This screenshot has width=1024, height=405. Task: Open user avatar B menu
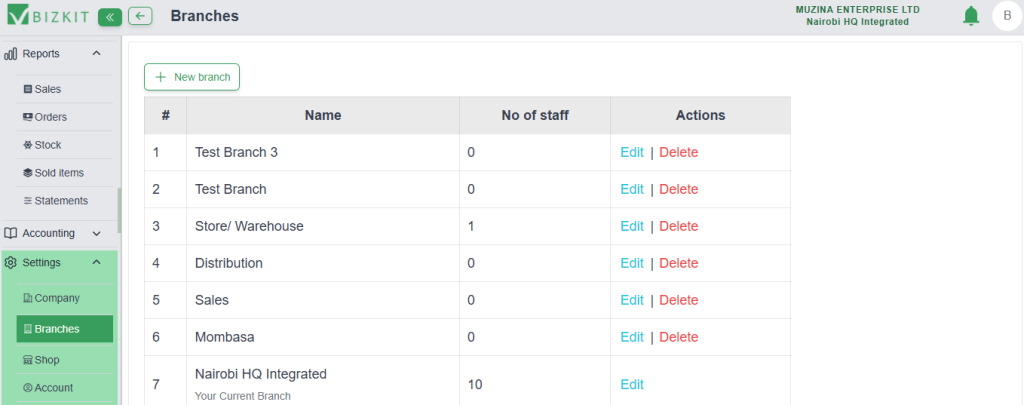(x=1006, y=16)
